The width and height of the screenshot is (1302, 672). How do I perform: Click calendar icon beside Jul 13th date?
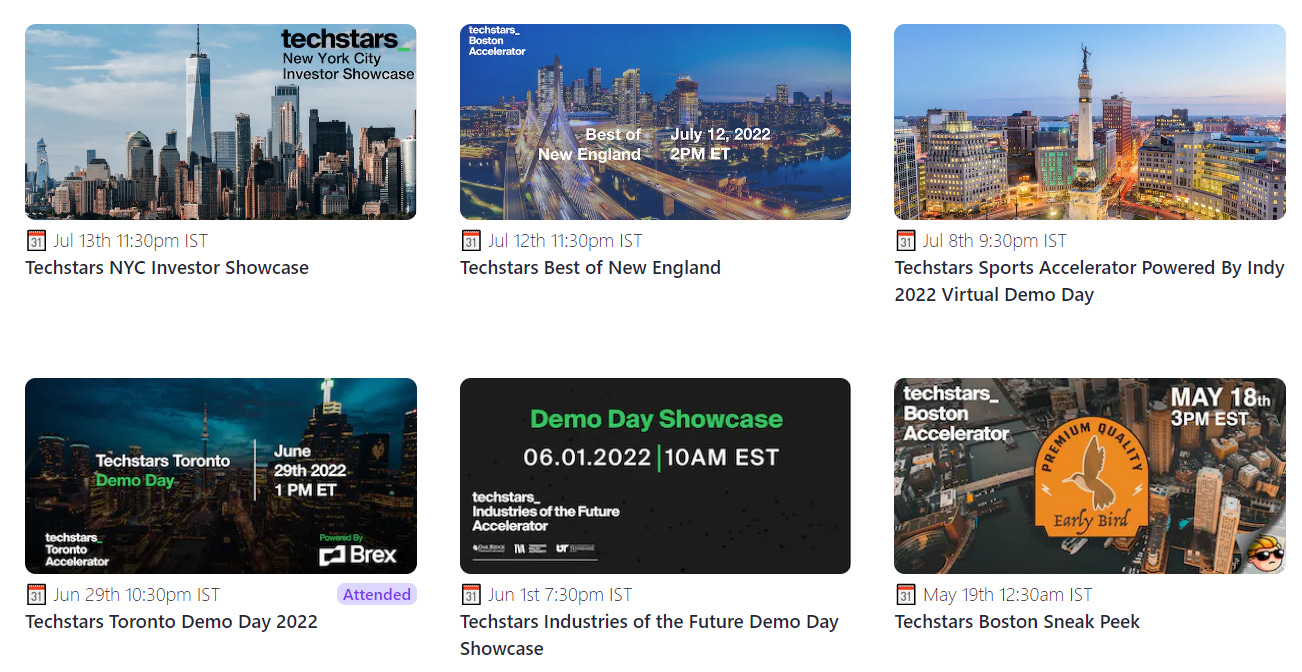[36, 241]
